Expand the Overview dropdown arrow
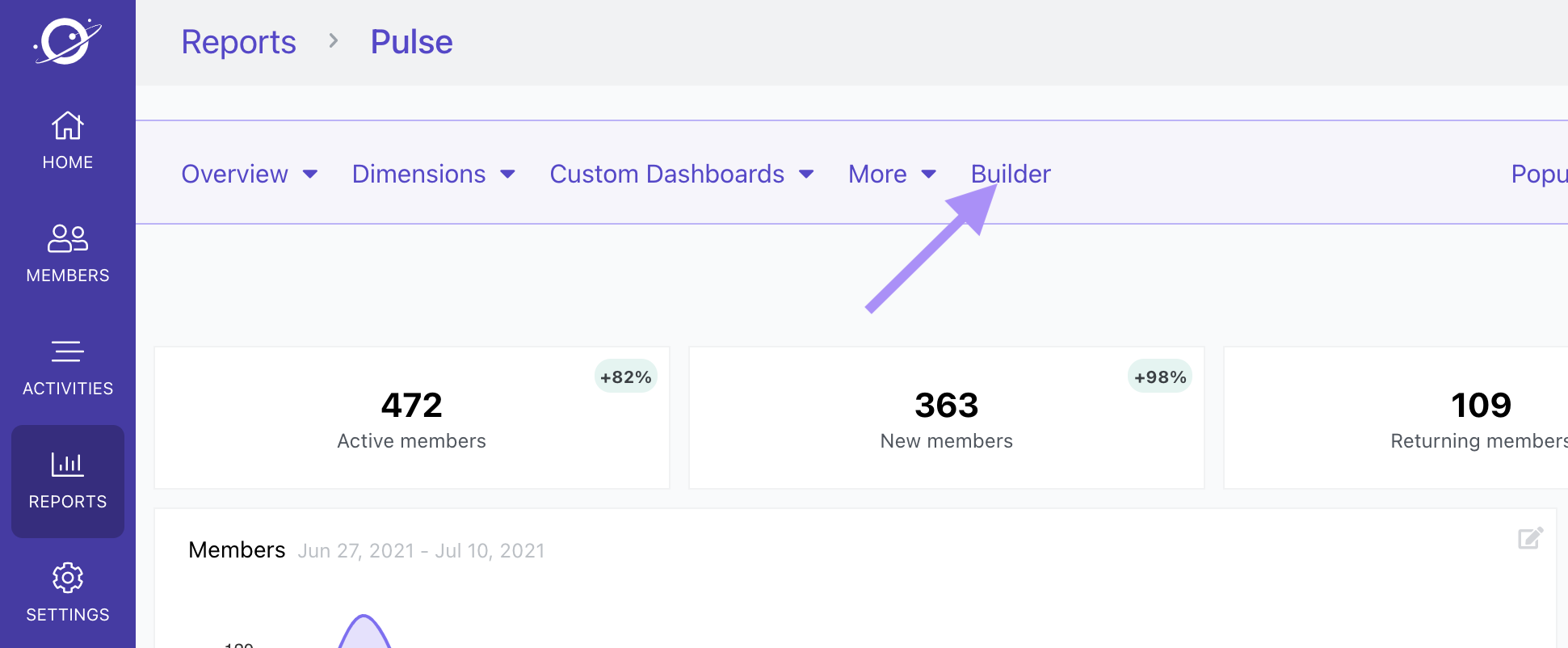Screen dimensions: 1568x648 tap(310, 175)
